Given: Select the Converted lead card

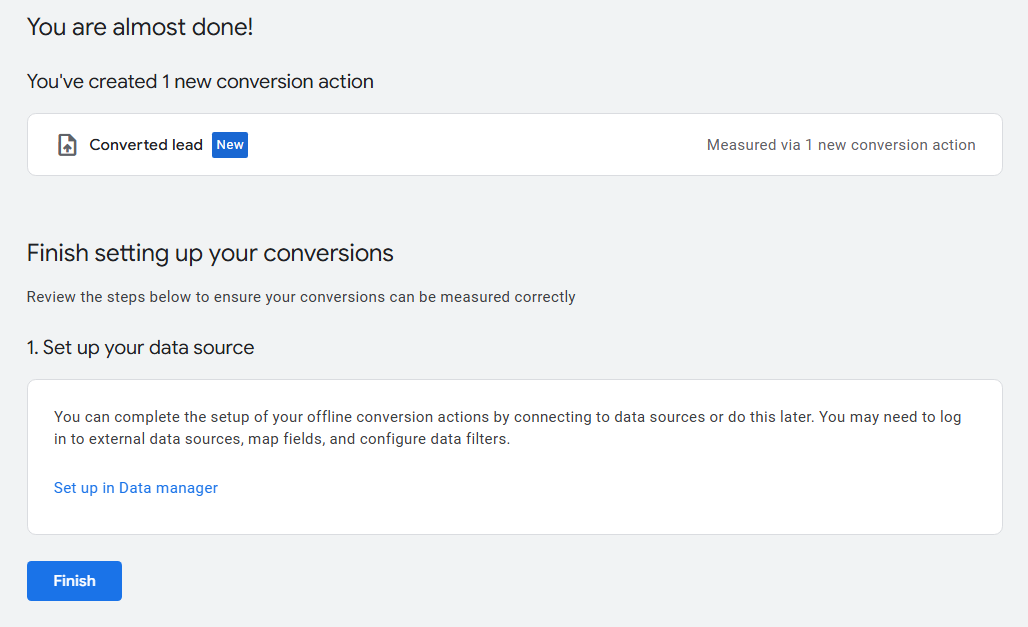Looking at the screenshot, I should pyautogui.click(x=514, y=144).
